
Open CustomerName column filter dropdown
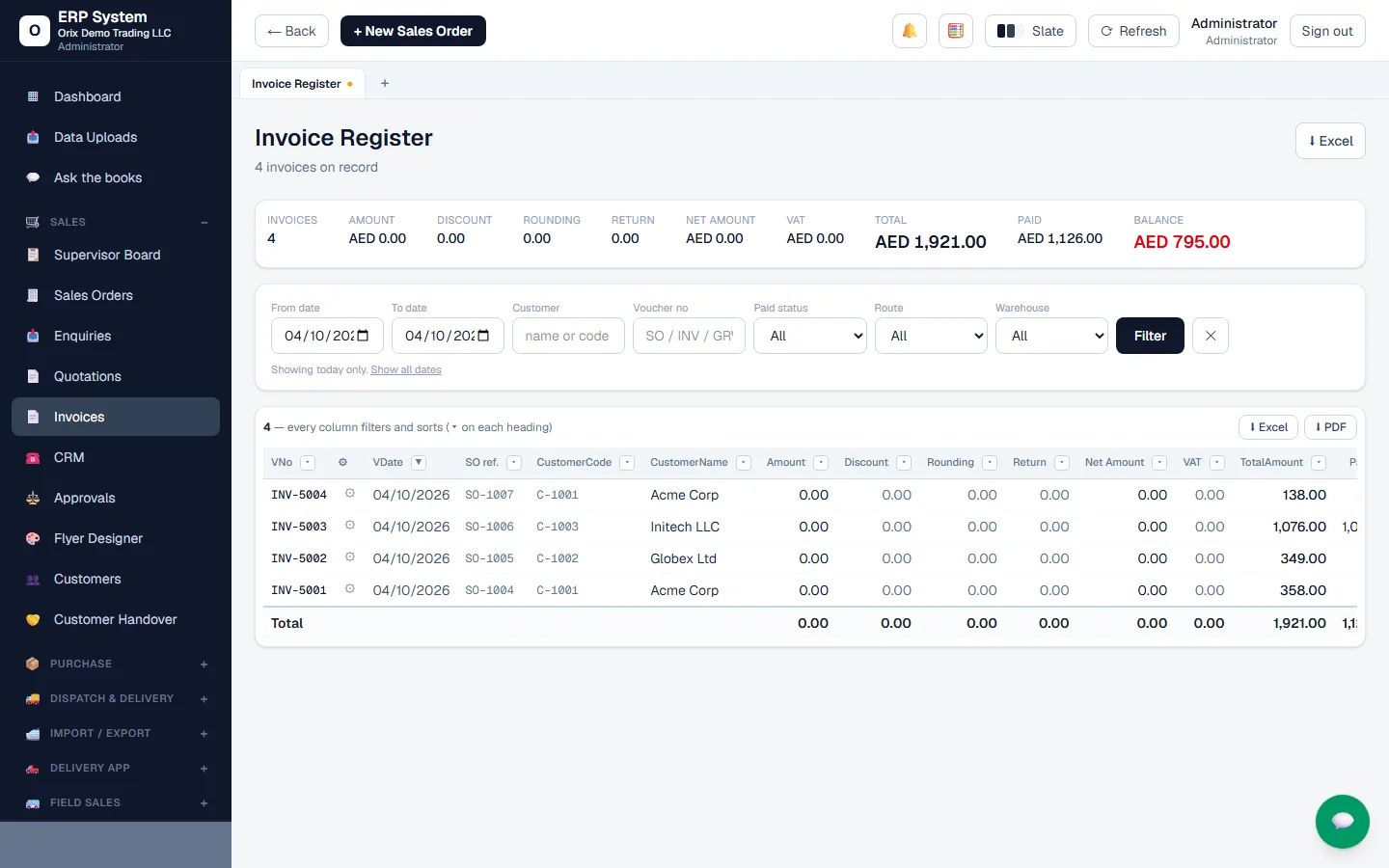pos(744,463)
